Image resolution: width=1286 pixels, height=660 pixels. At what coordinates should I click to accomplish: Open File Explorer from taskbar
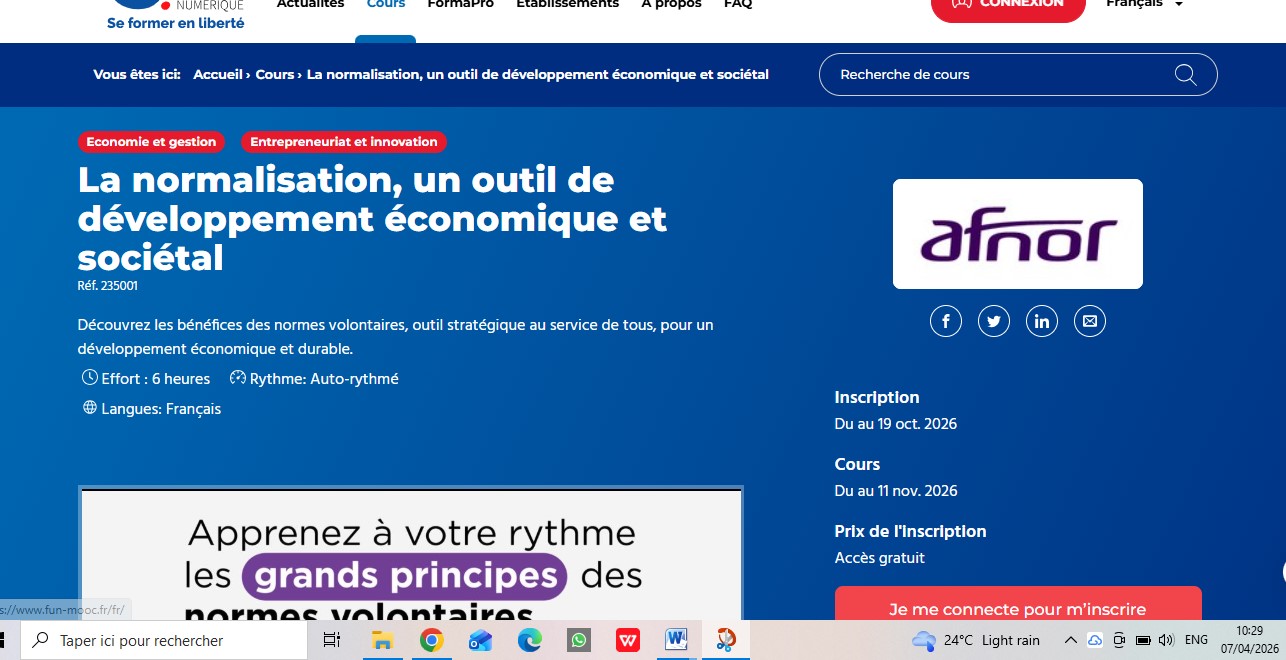[x=382, y=640]
